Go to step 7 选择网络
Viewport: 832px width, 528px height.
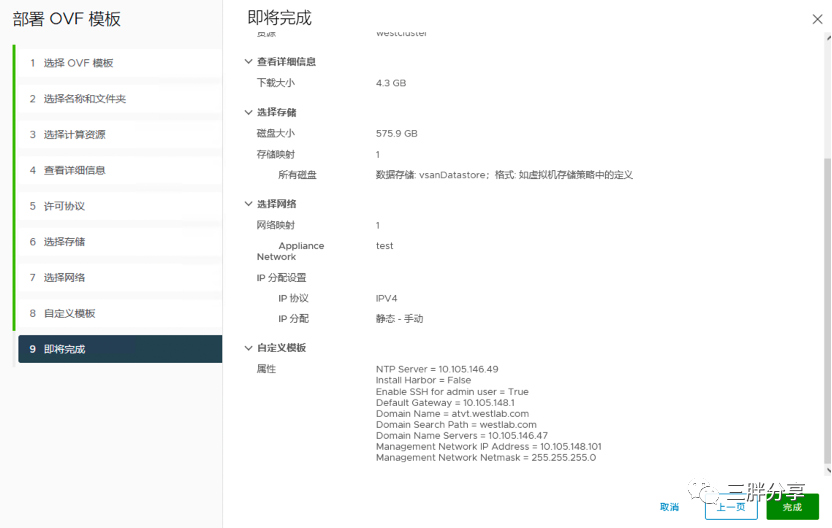(120, 278)
